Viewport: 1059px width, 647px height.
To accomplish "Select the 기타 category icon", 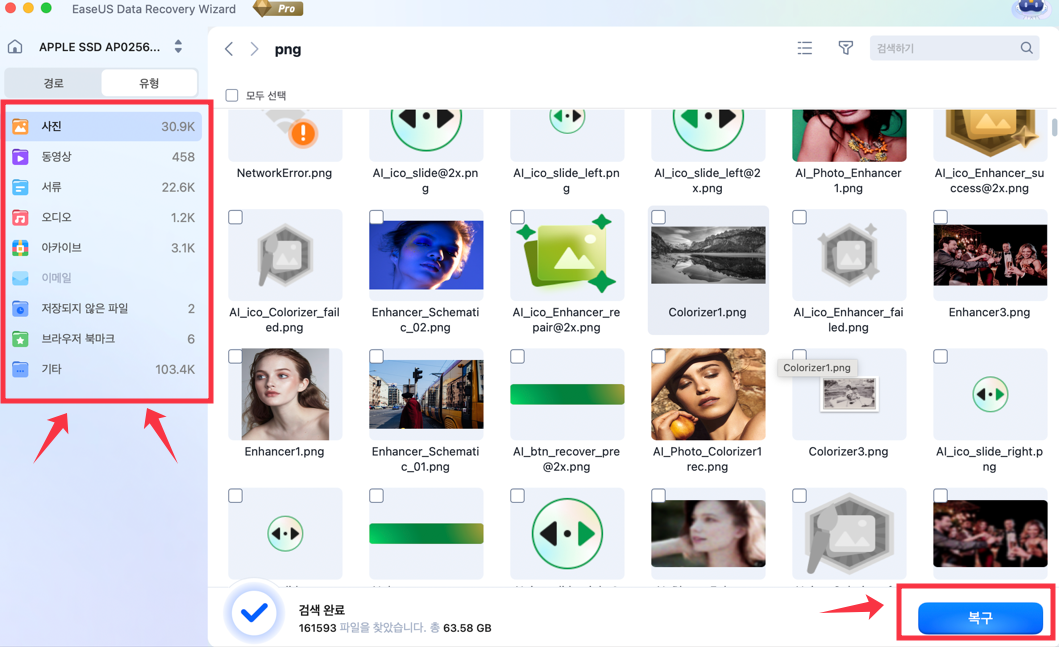I will (x=20, y=369).
